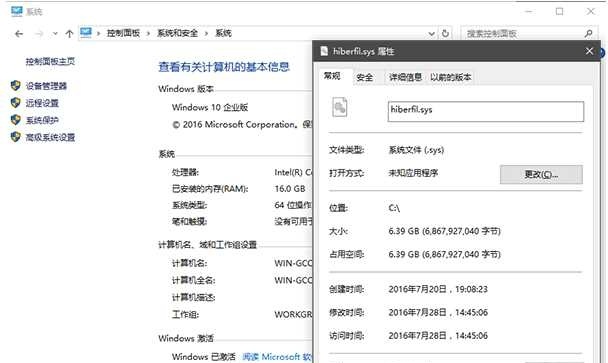Screen dimensions: 608x363
Task: Click the System window title icon
Action: point(17,11)
